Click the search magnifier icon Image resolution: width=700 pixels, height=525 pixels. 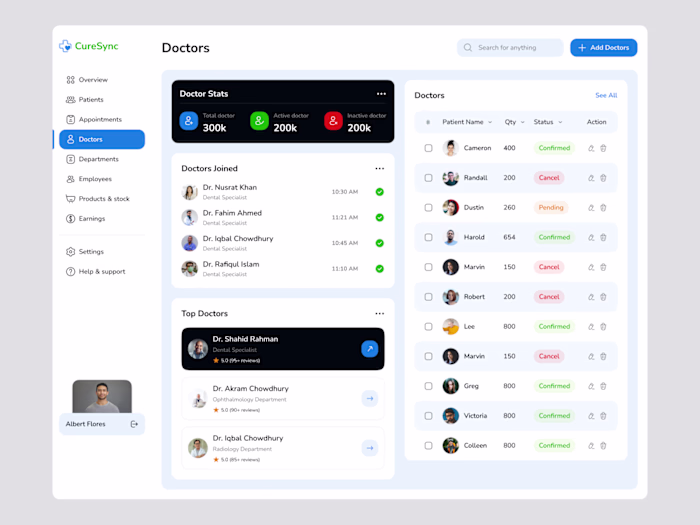click(467, 48)
